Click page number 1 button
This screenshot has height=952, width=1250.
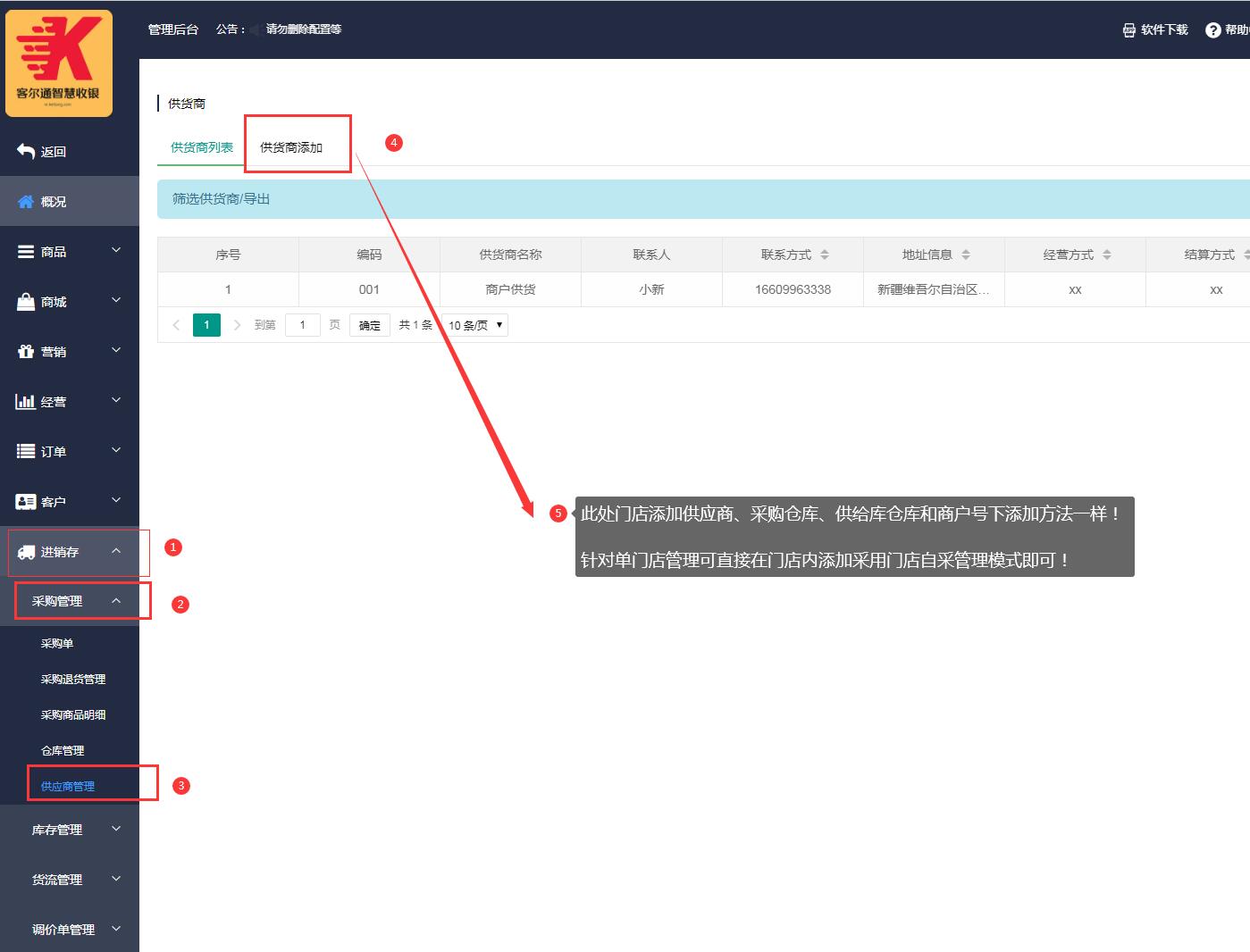(206, 325)
